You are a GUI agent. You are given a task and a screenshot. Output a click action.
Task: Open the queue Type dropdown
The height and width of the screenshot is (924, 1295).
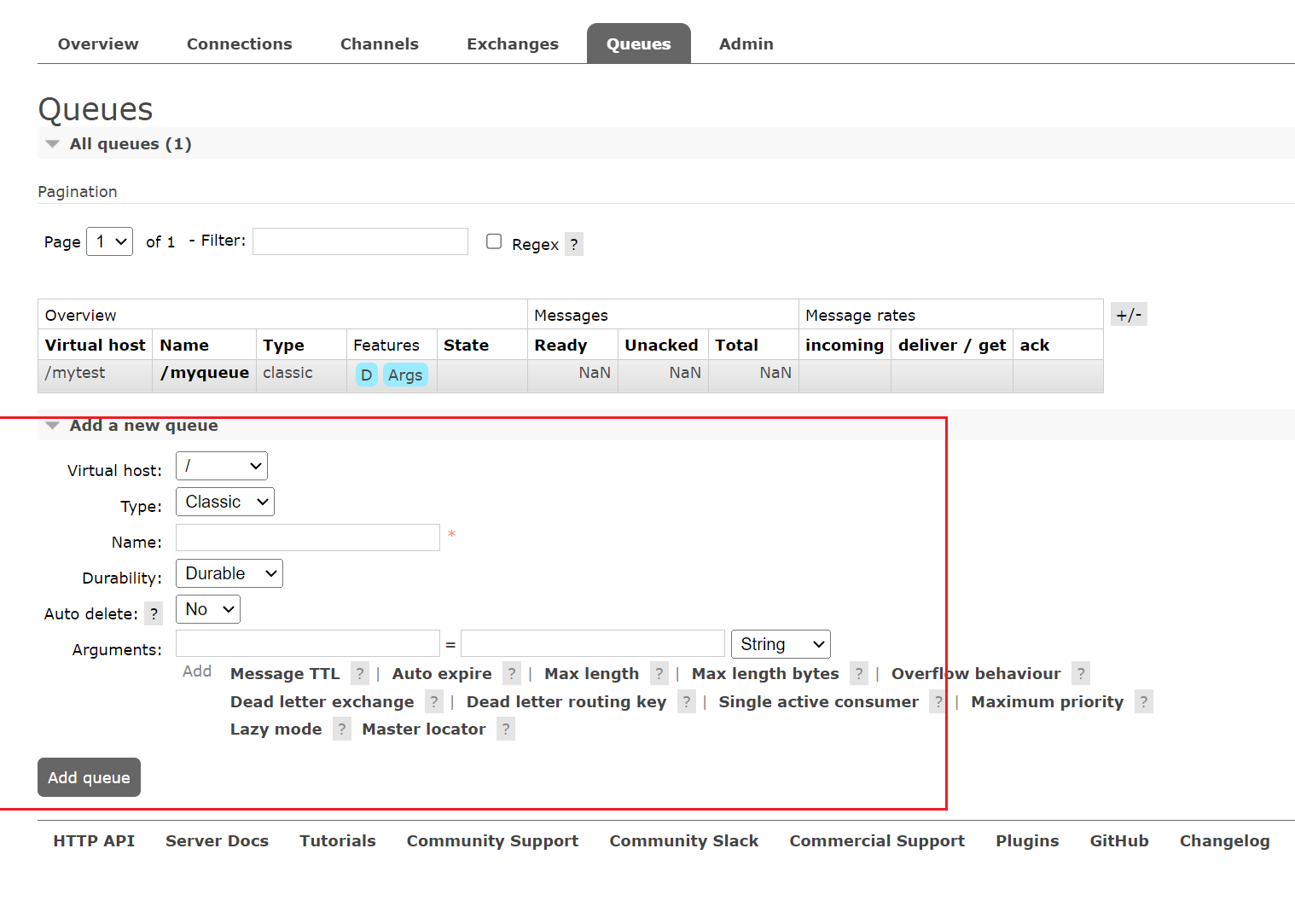[x=225, y=502]
